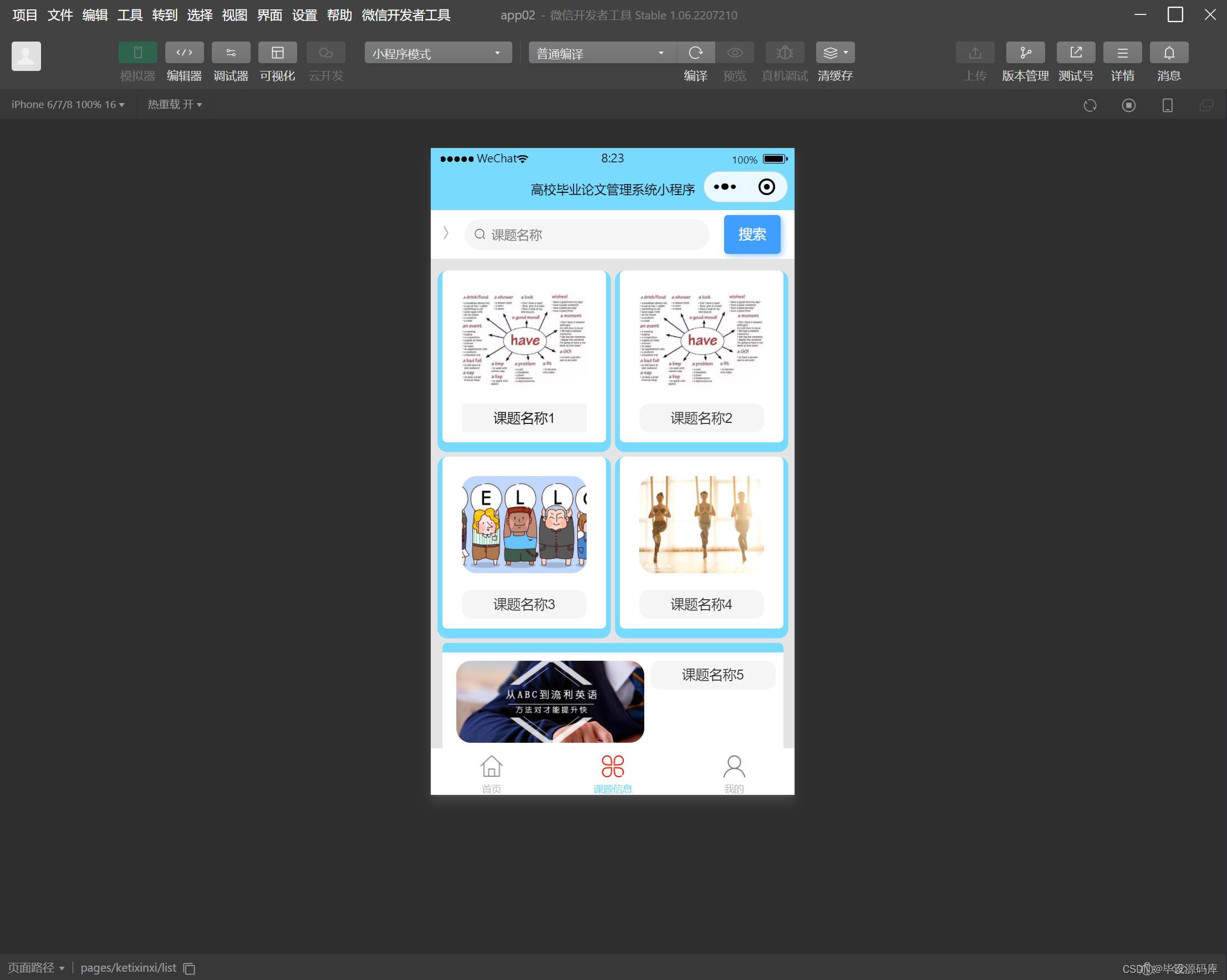Viewport: 1227px width, 980px height.
Task: Open the 课题名称3 thumbnail card
Action: 523,525
